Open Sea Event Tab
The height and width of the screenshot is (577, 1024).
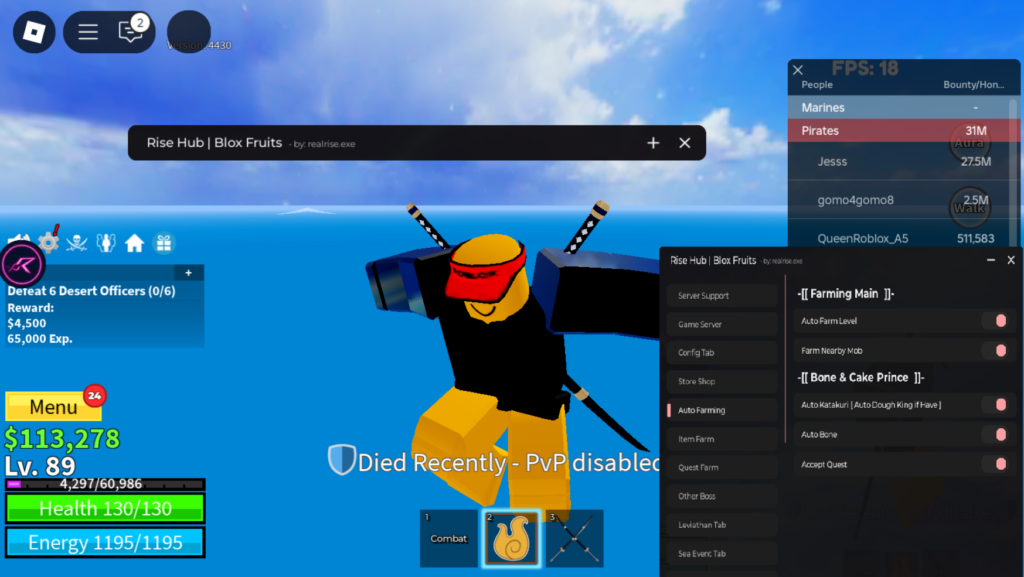[x=722, y=554]
